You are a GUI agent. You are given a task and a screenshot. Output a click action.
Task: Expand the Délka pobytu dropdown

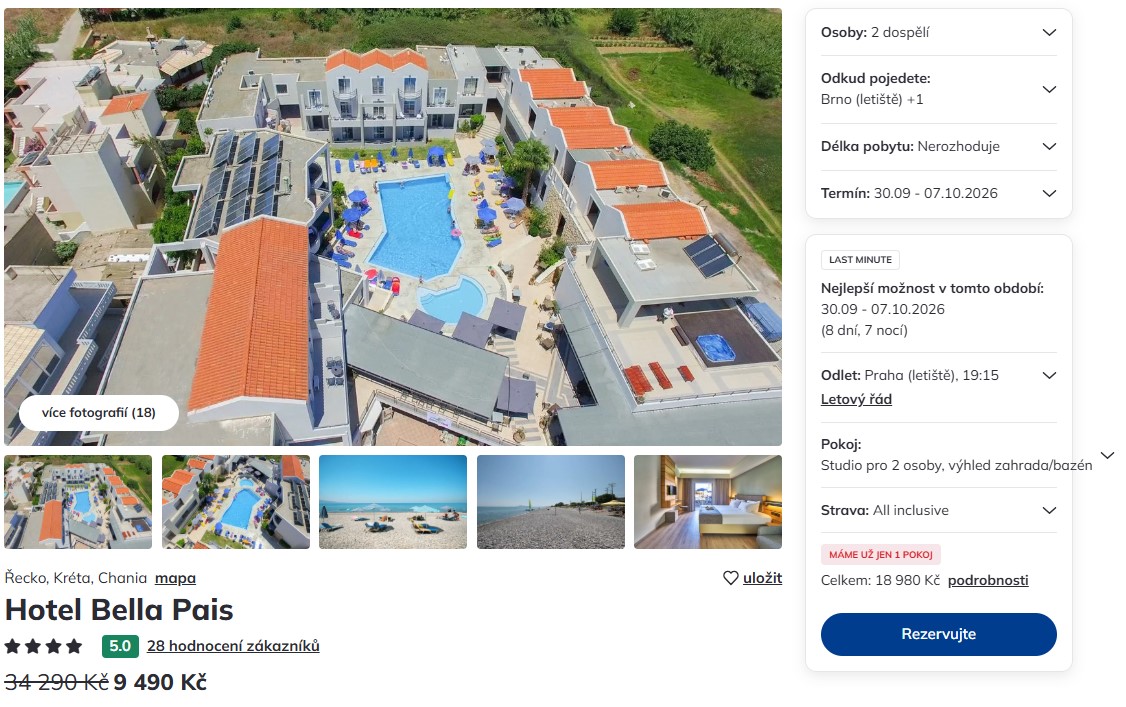point(939,146)
